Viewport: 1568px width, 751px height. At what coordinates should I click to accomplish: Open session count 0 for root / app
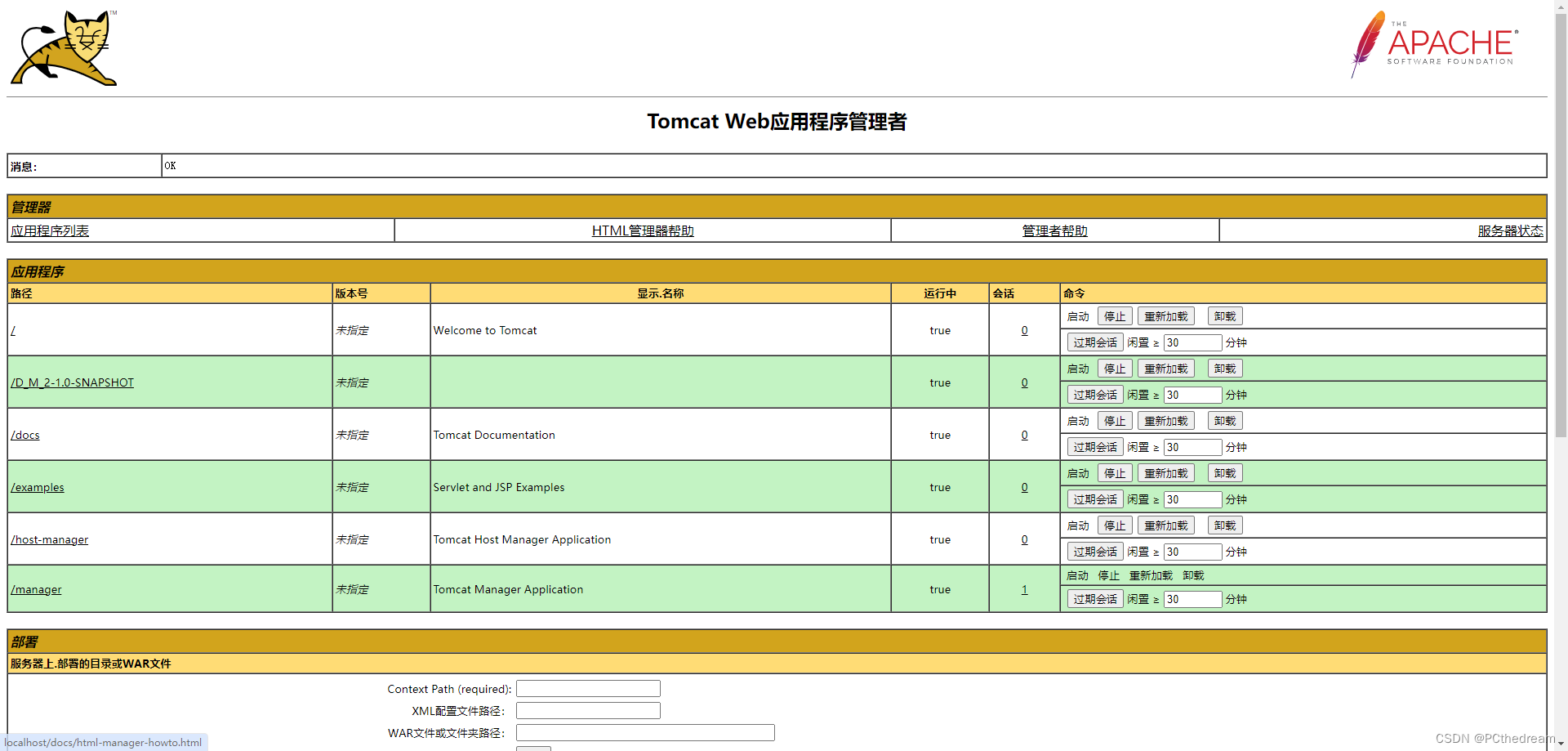pyautogui.click(x=1024, y=330)
